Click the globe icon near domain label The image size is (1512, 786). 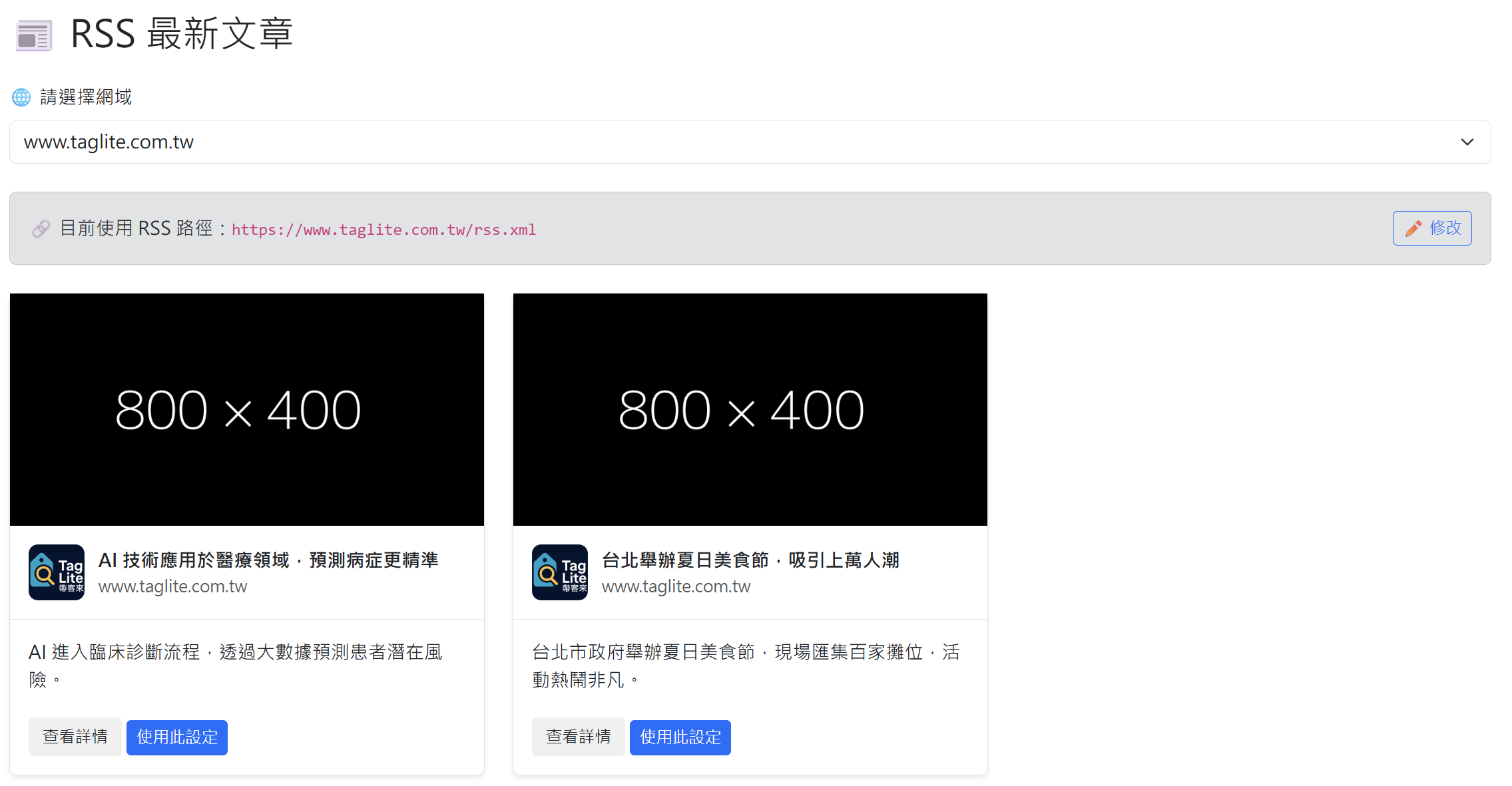(x=21, y=97)
